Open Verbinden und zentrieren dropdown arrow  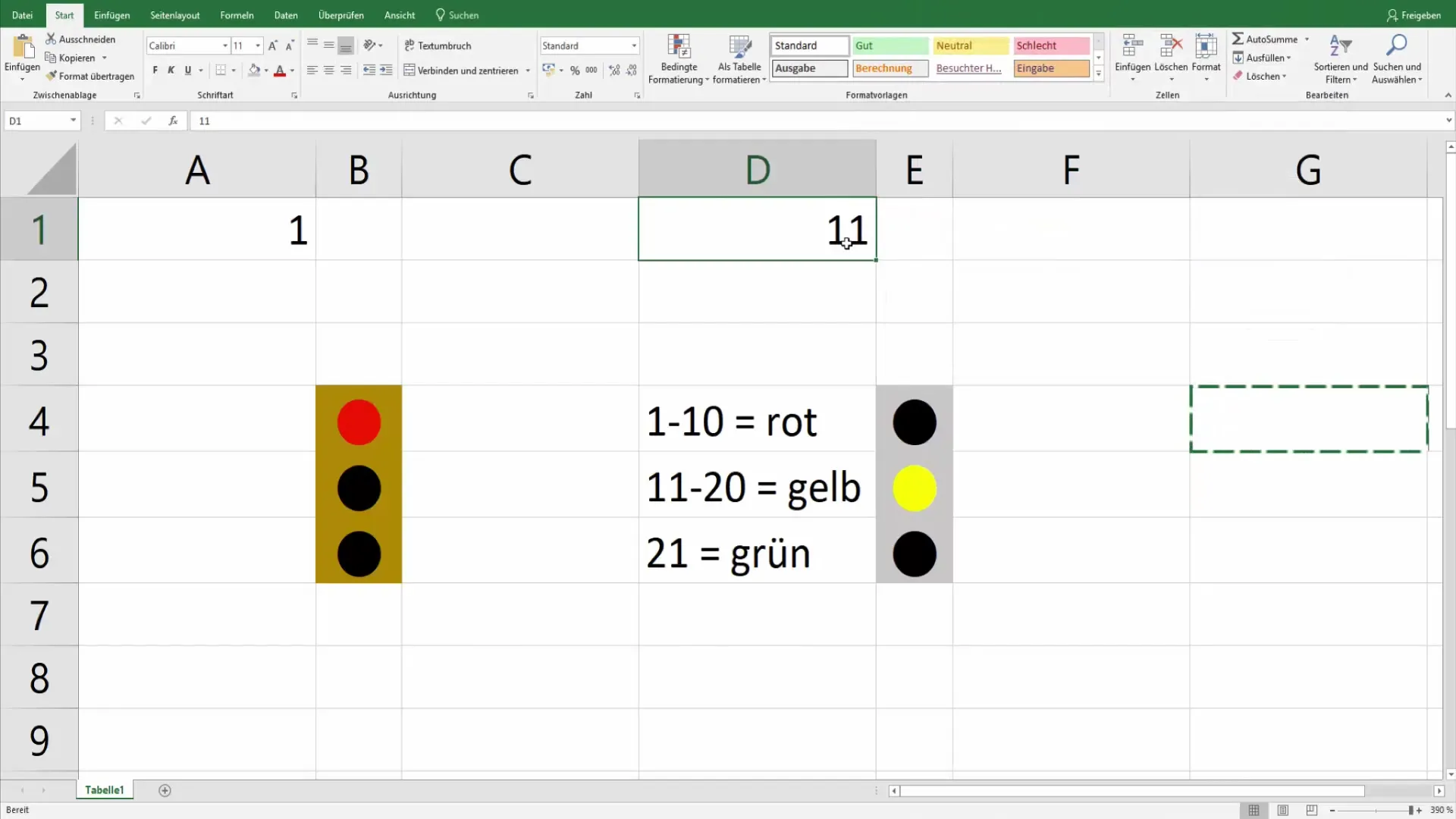pos(528,71)
